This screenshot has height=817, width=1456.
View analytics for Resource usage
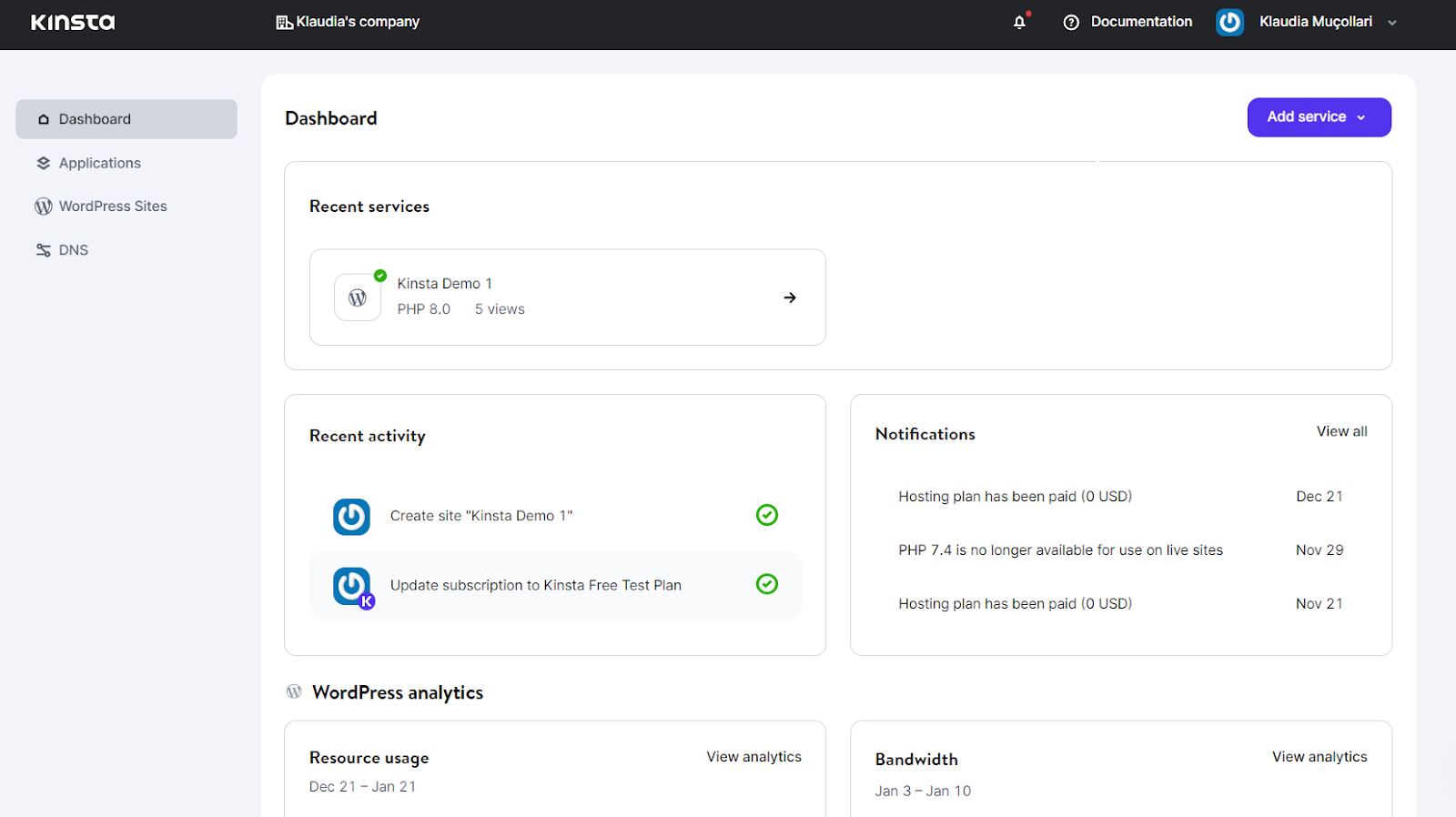(x=753, y=757)
